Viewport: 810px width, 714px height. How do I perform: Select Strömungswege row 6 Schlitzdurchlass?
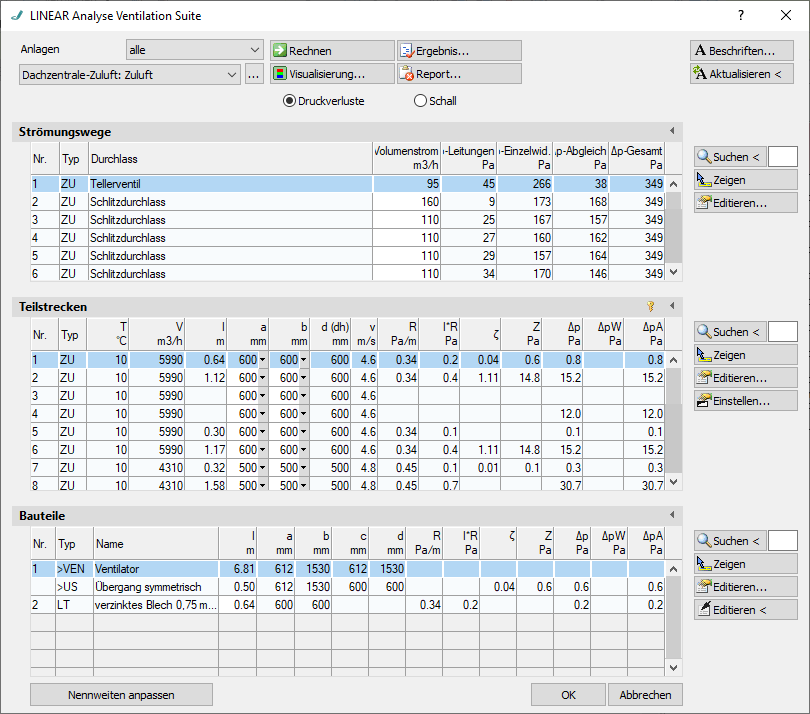coord(348,273)
